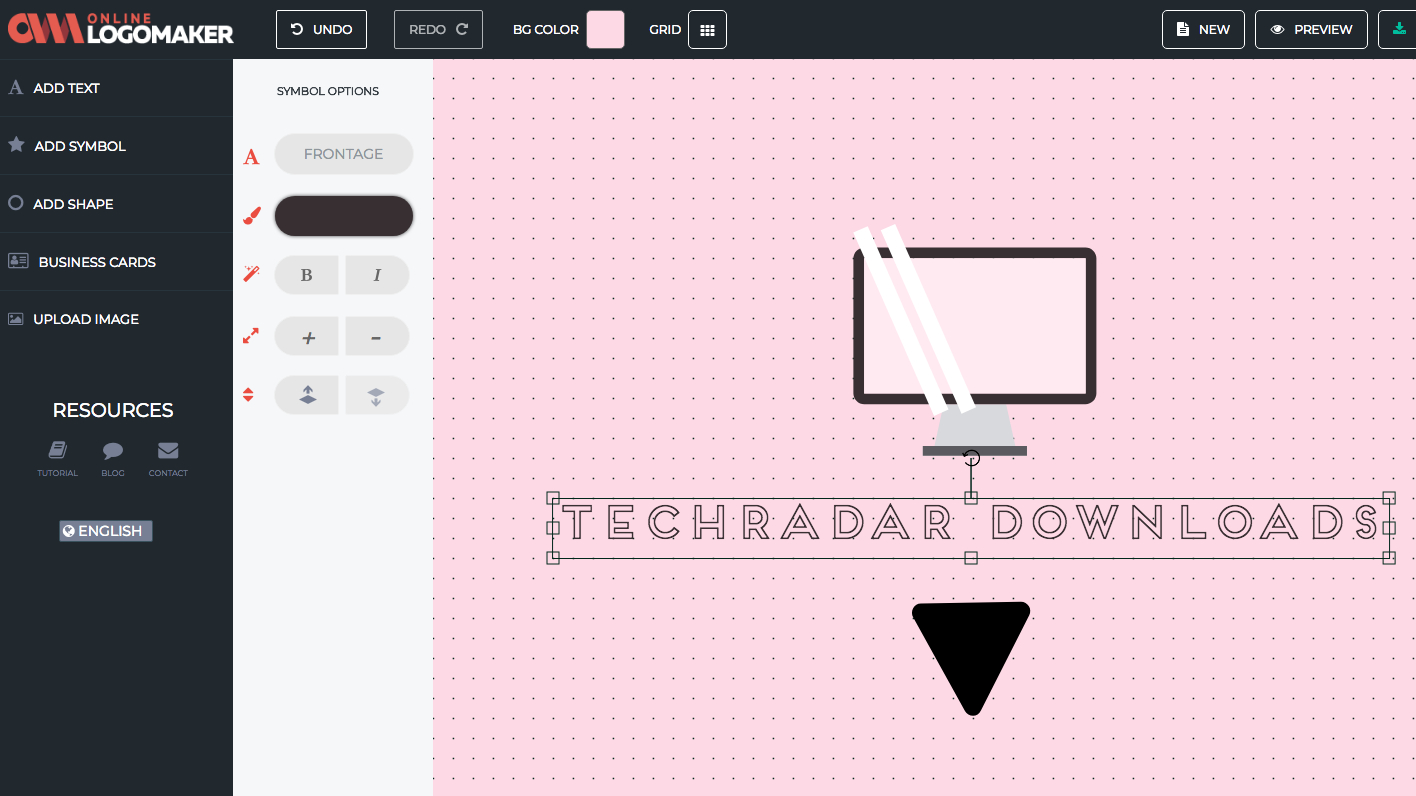This screenshot has height=796, width=1416.
Task: Bring the layer forward with up arrow
Action: pos(307,395)
